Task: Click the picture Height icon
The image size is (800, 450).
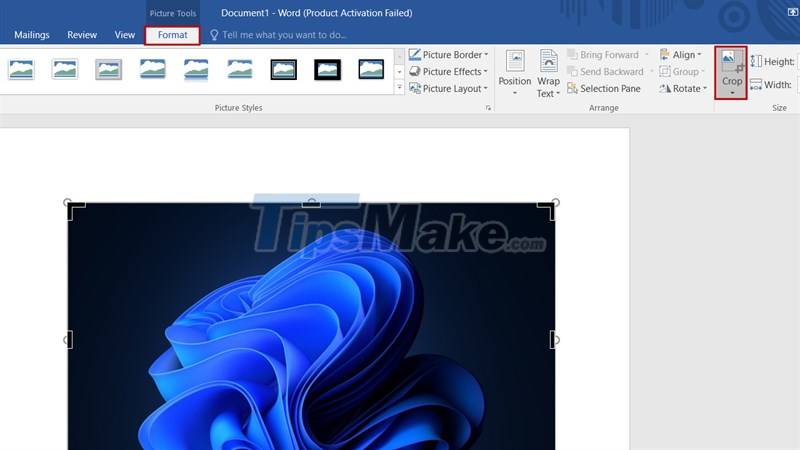Action: tap(756, 62)
